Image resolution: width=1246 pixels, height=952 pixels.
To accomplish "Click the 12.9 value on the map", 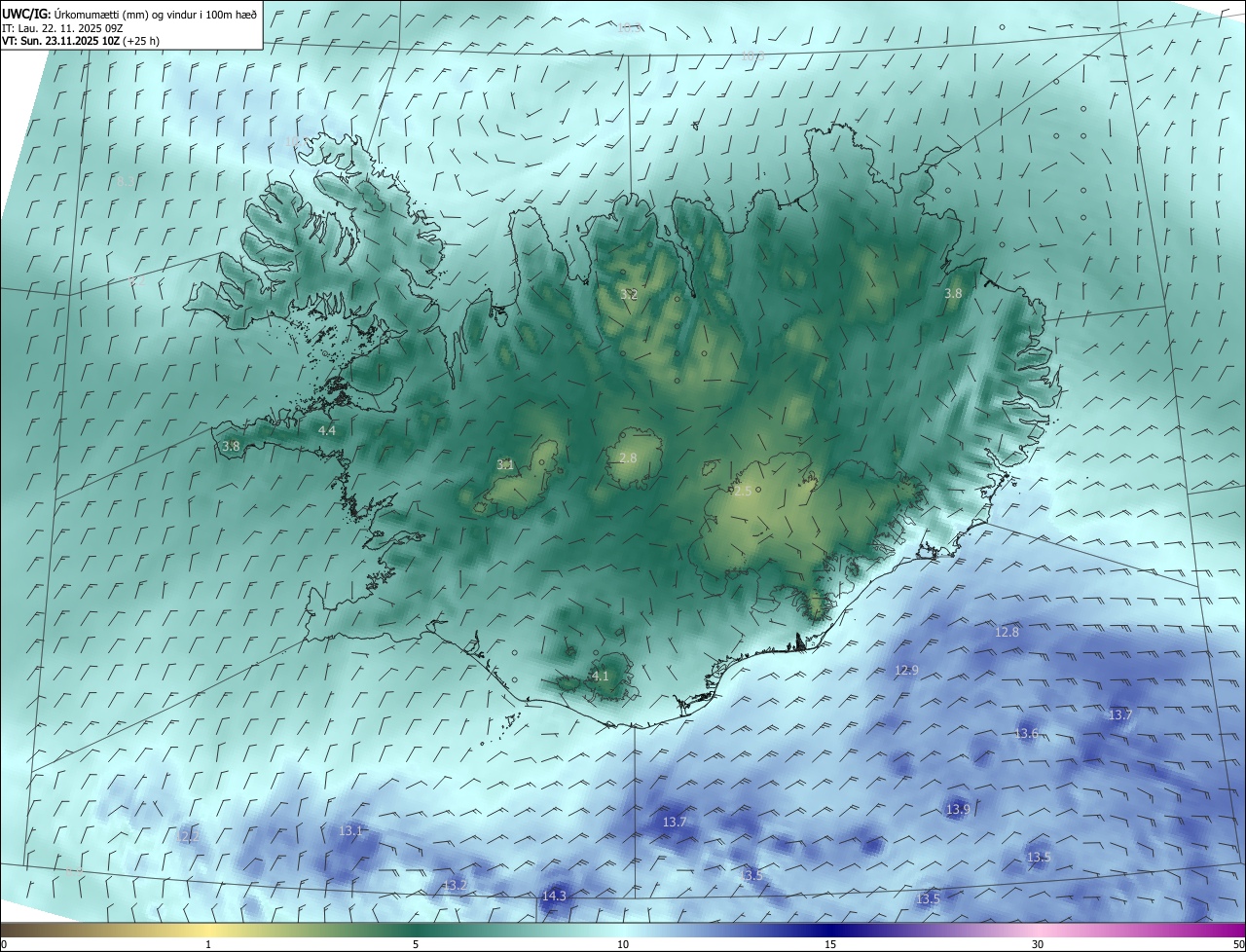I will click(906, 670).
